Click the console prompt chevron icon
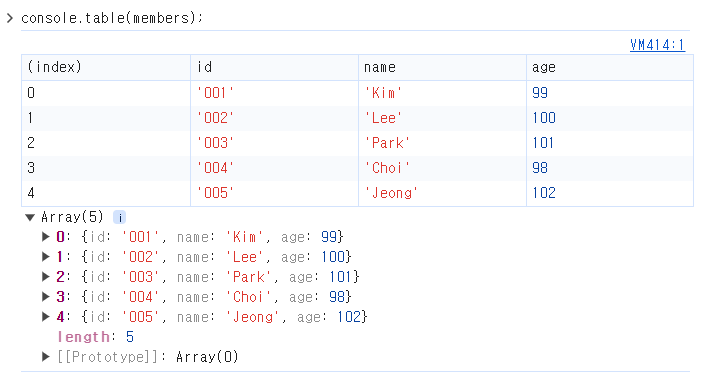 [10, 18]
